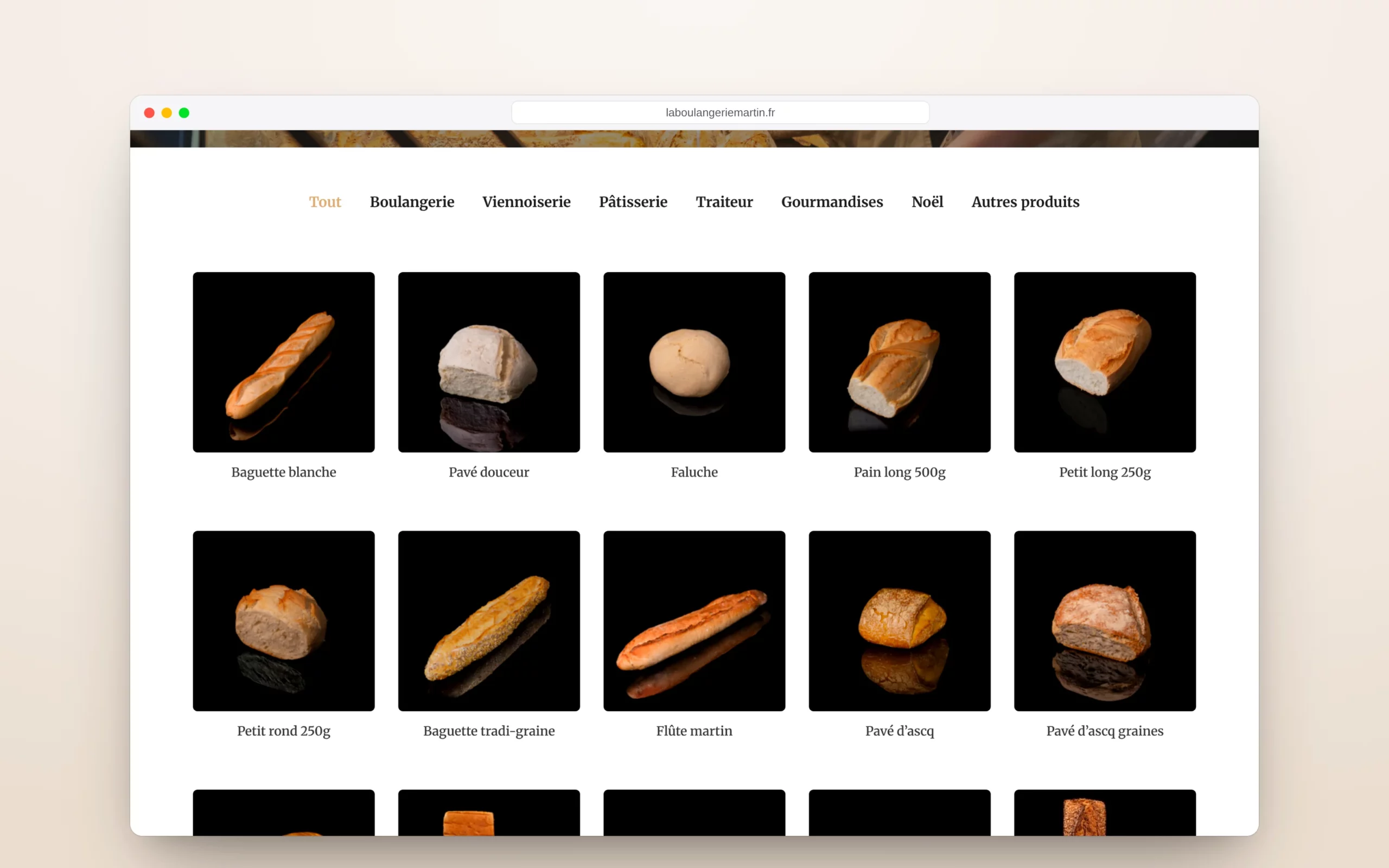Image resolution: width=1389 pixels, height=868 pixels.
Task: Click the Pain long 500g label
Action: coord(900,473)
